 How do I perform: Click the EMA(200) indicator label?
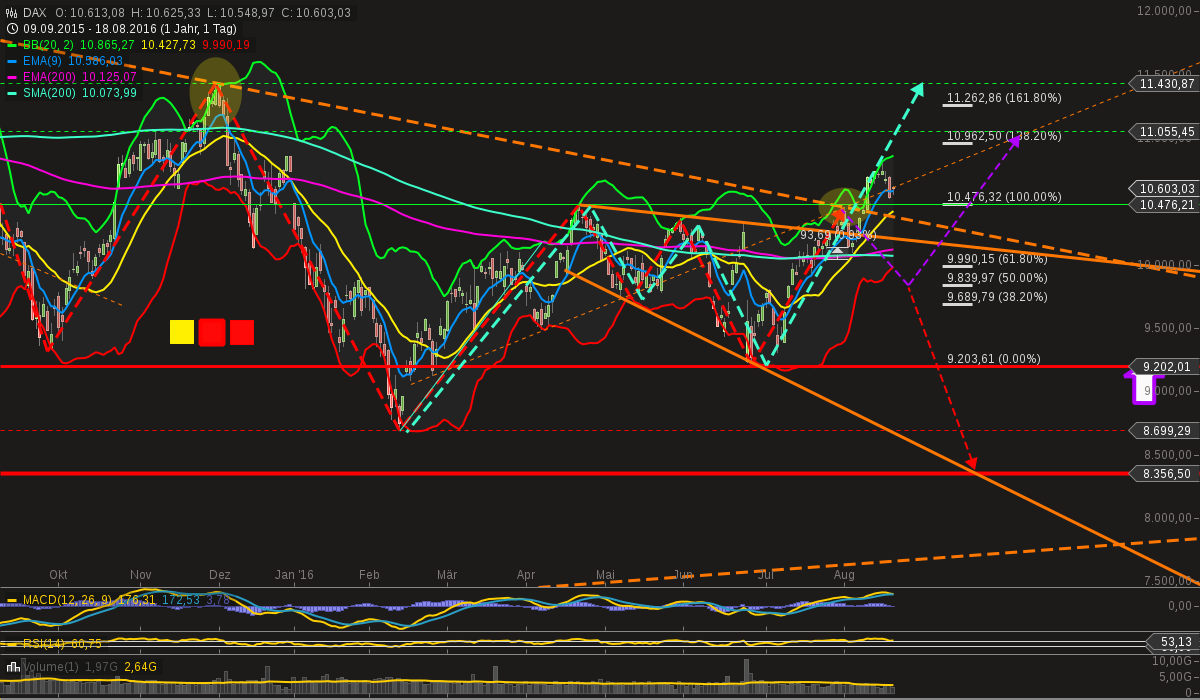pos(49,77)
